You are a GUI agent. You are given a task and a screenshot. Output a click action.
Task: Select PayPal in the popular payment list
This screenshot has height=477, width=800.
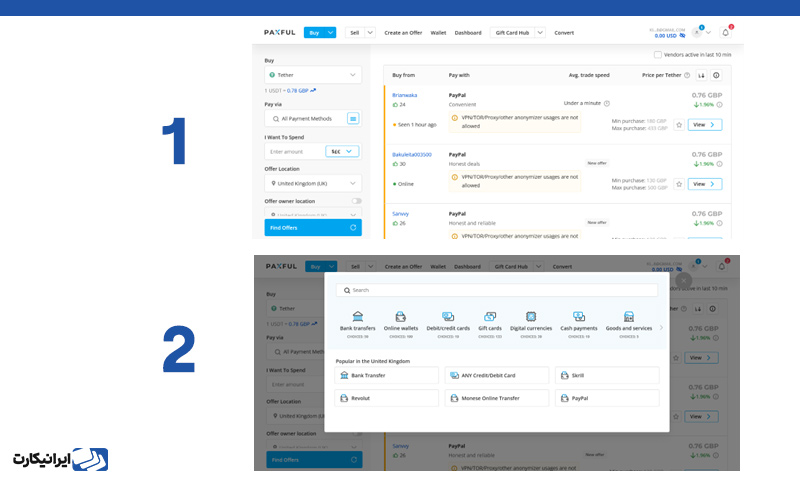[607, 398]
